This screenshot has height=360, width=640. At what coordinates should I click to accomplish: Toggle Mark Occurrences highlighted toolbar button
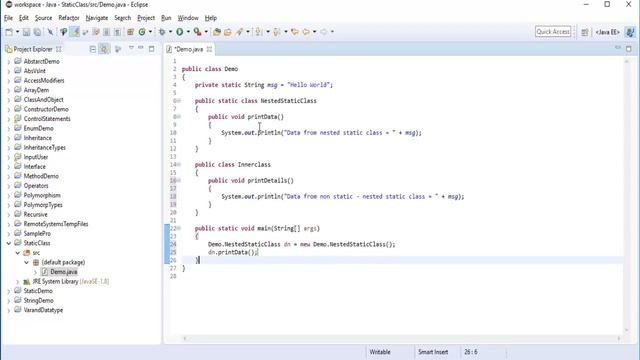point(75,32)
